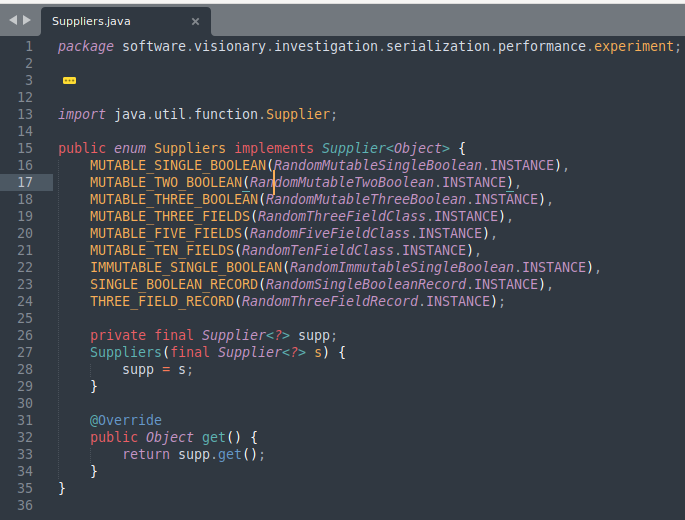Click THREE_FIELD_RECORD enum constant
The image size is (685, 520).
pyautogui.click(x=162, y=302)
